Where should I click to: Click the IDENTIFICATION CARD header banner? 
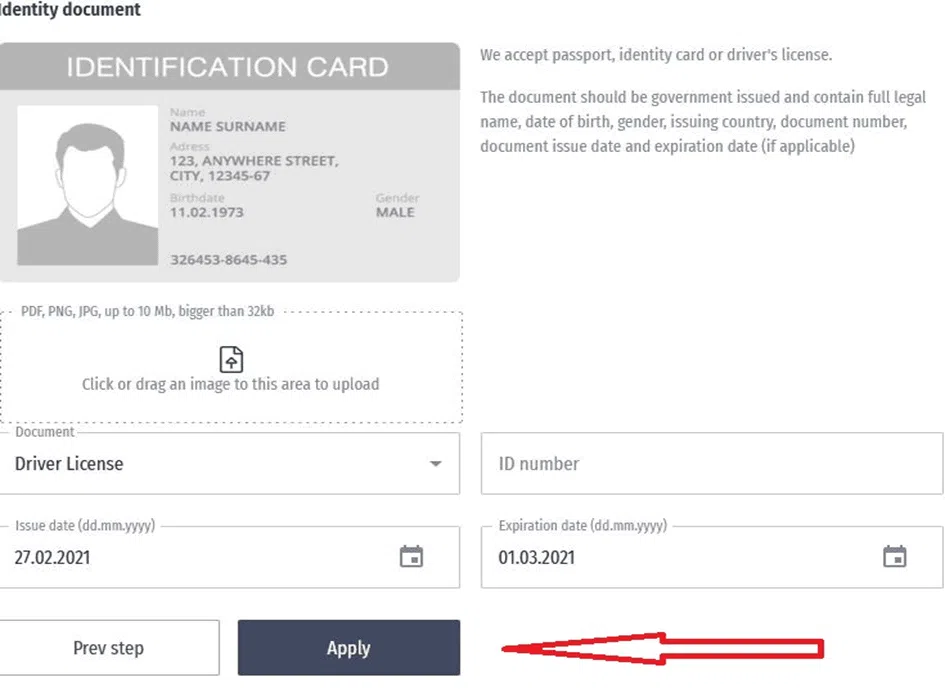(x=230, y=66)
